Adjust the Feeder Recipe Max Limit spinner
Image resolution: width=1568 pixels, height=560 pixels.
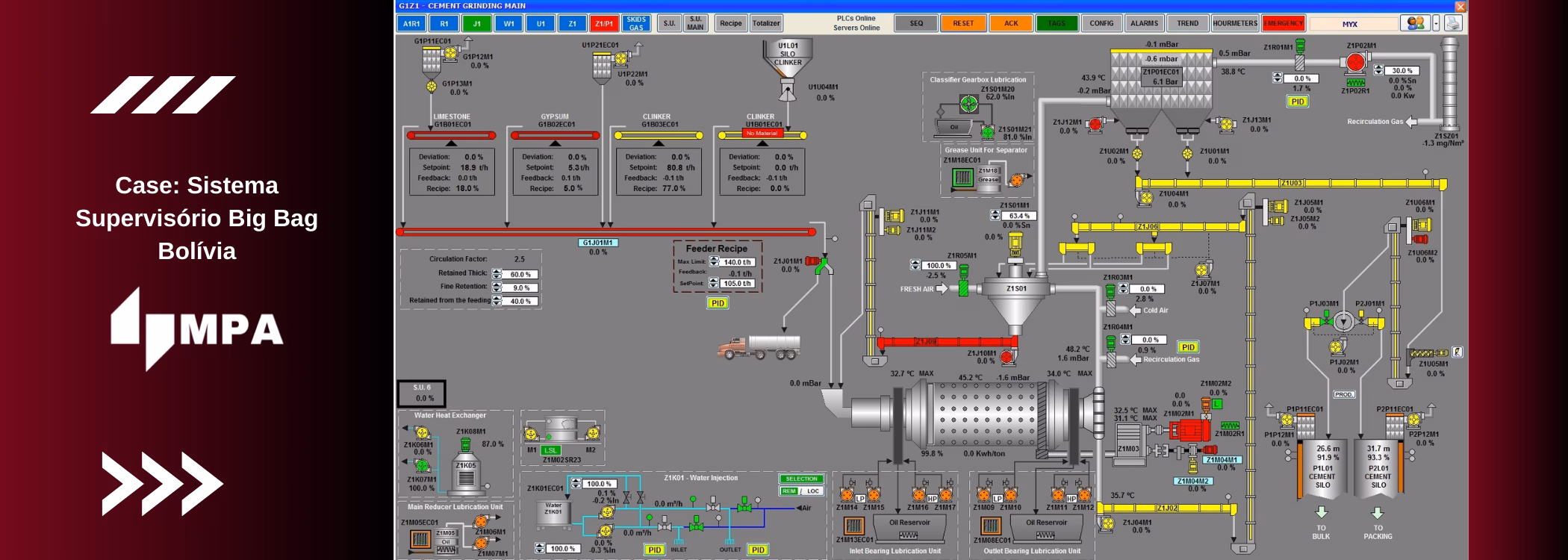pyautogui.click(x=714, y=262)
